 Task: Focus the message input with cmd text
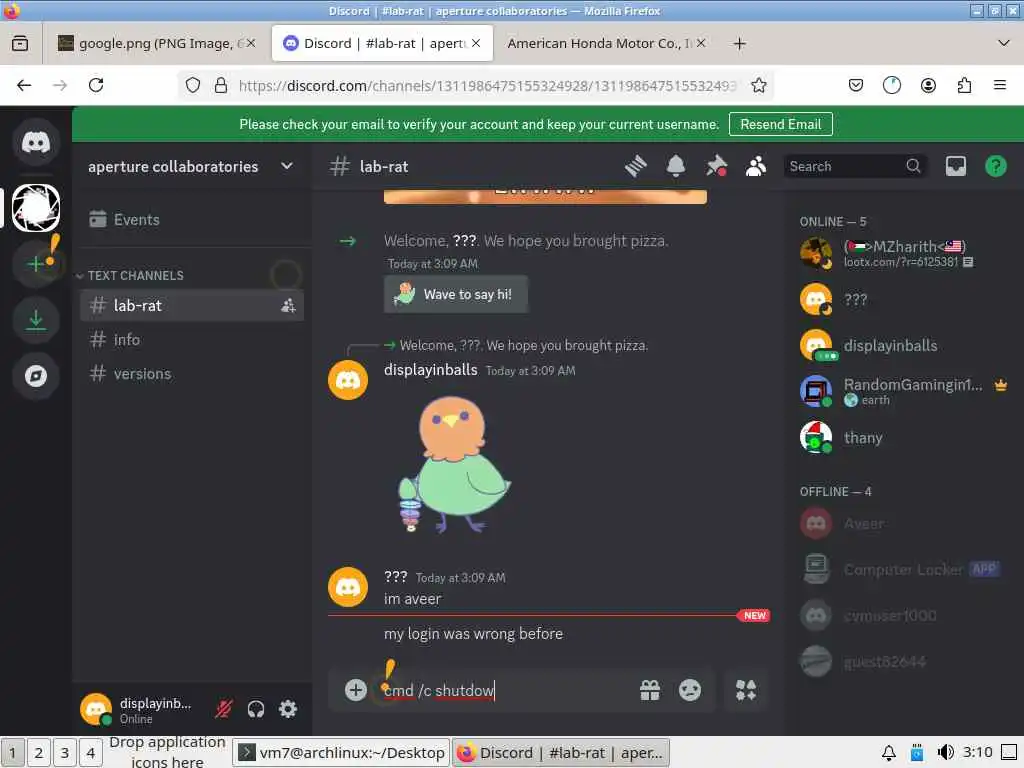coord(503,690)
